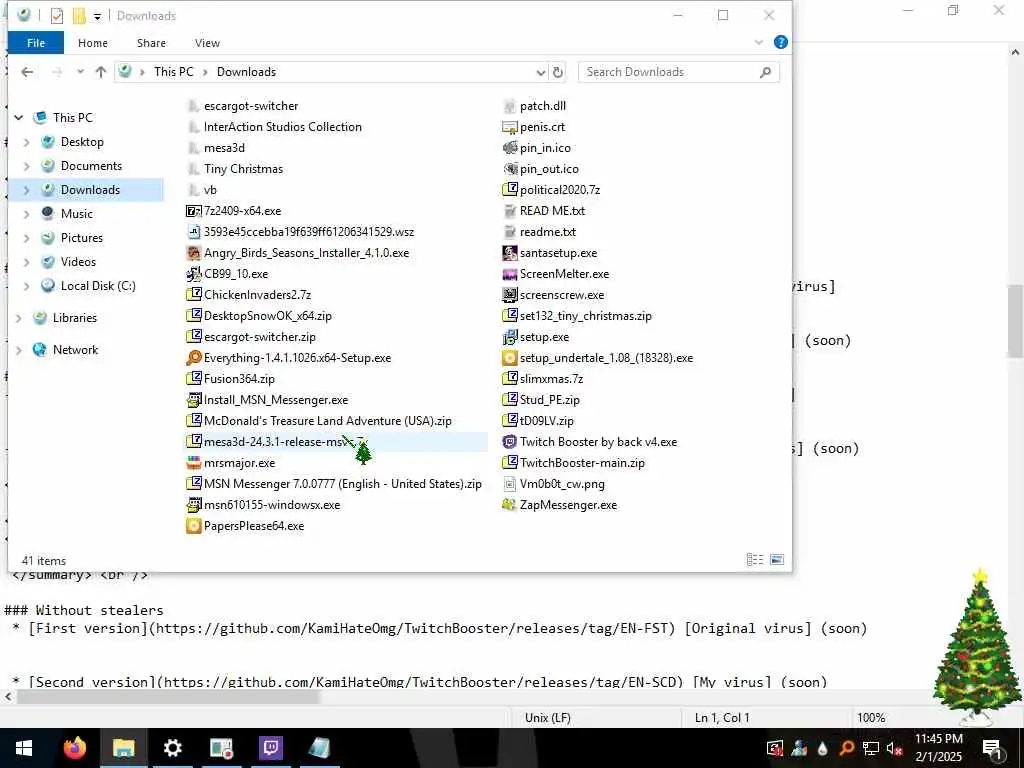Expand the Pictures tree node
This screenshot has width=1024, height=768.
click(x=27, y=238)
